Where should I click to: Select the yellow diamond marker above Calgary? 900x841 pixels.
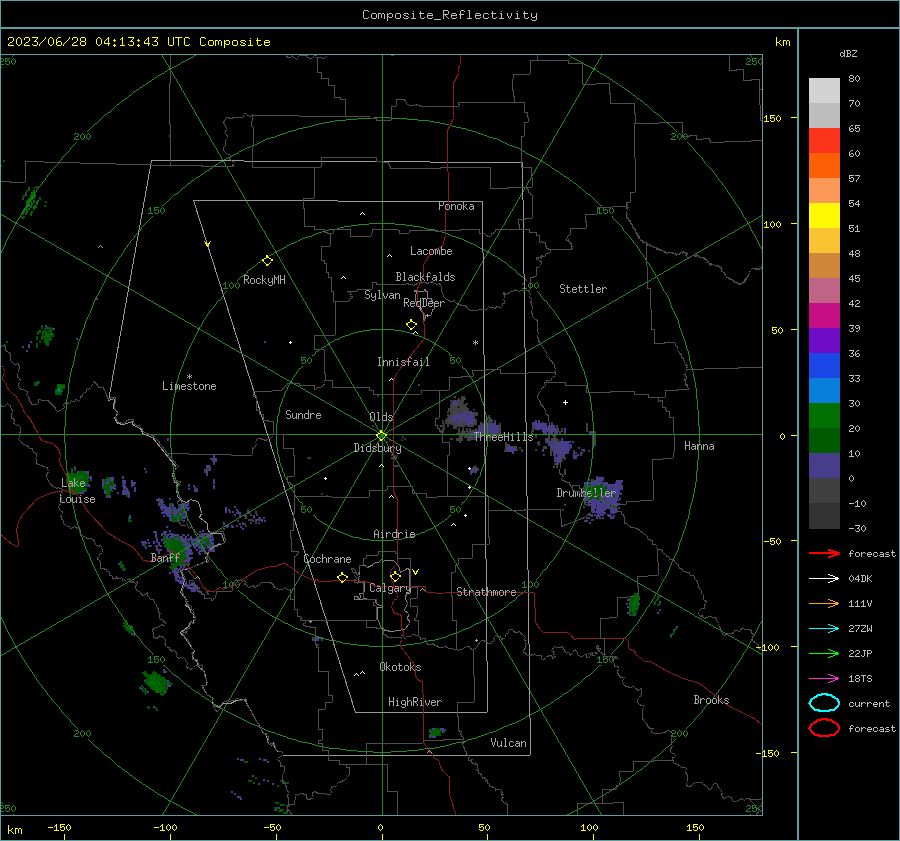[395, 576]
